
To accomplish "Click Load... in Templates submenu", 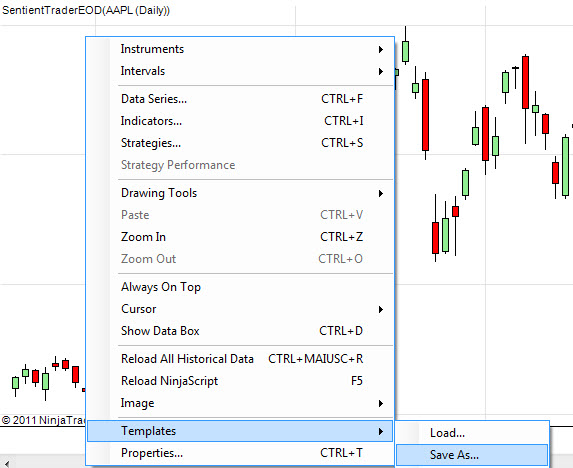I will click(x=472, y=433).
